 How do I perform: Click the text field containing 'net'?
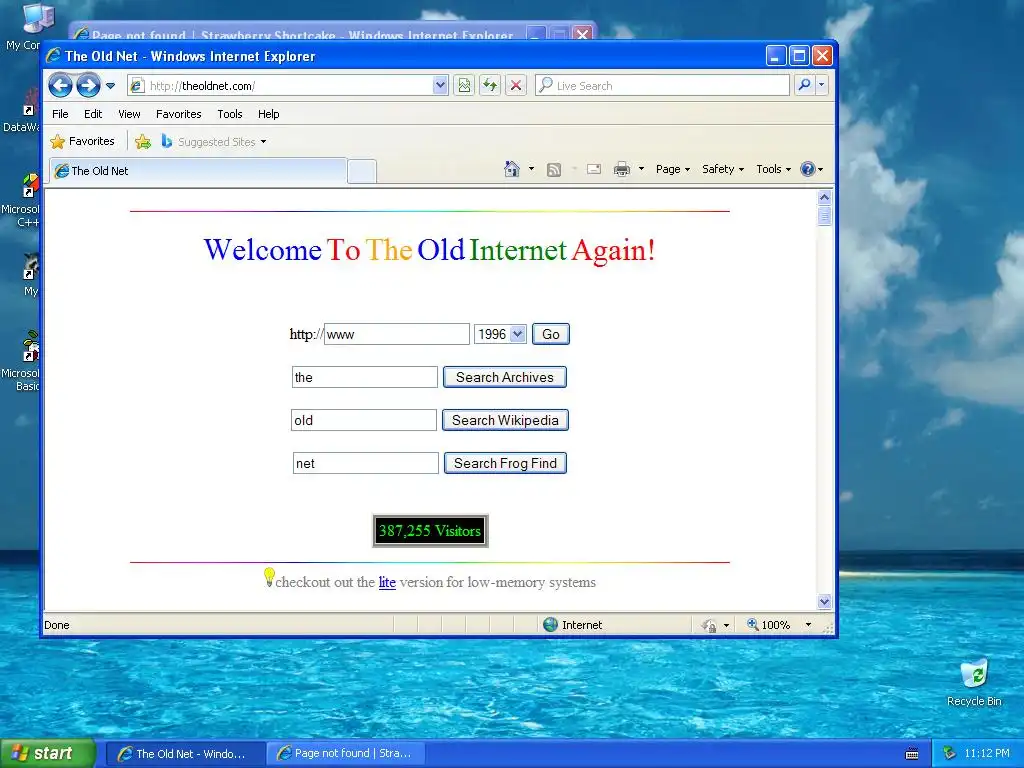(x=366, y=464)
